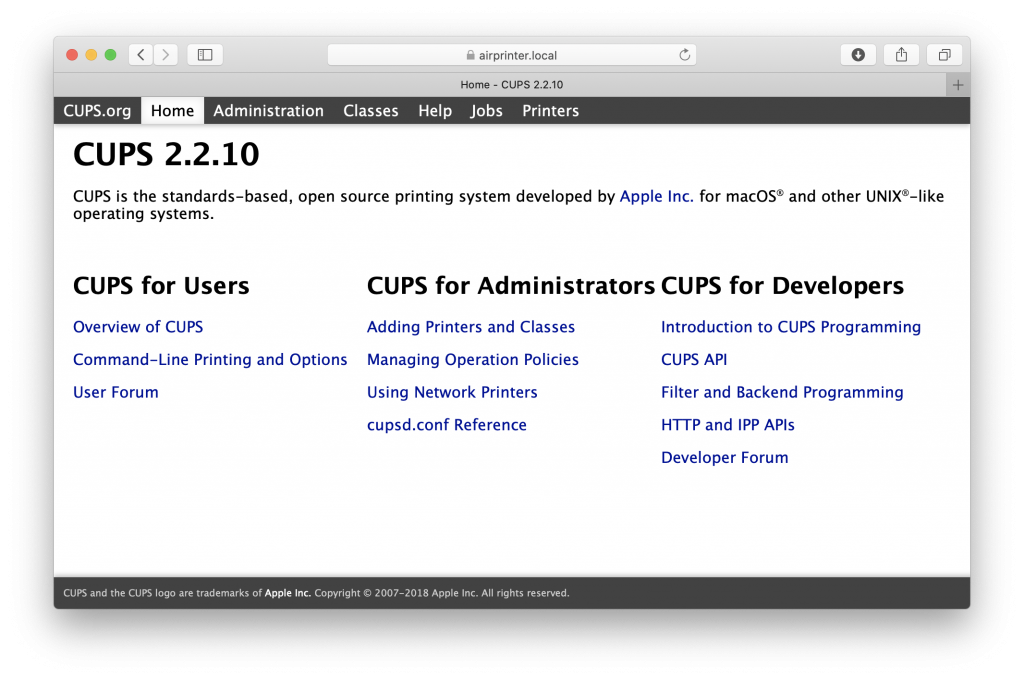Click the CUPS for Administrators heading
1024x680 pixels.
[x=511, y=285]
